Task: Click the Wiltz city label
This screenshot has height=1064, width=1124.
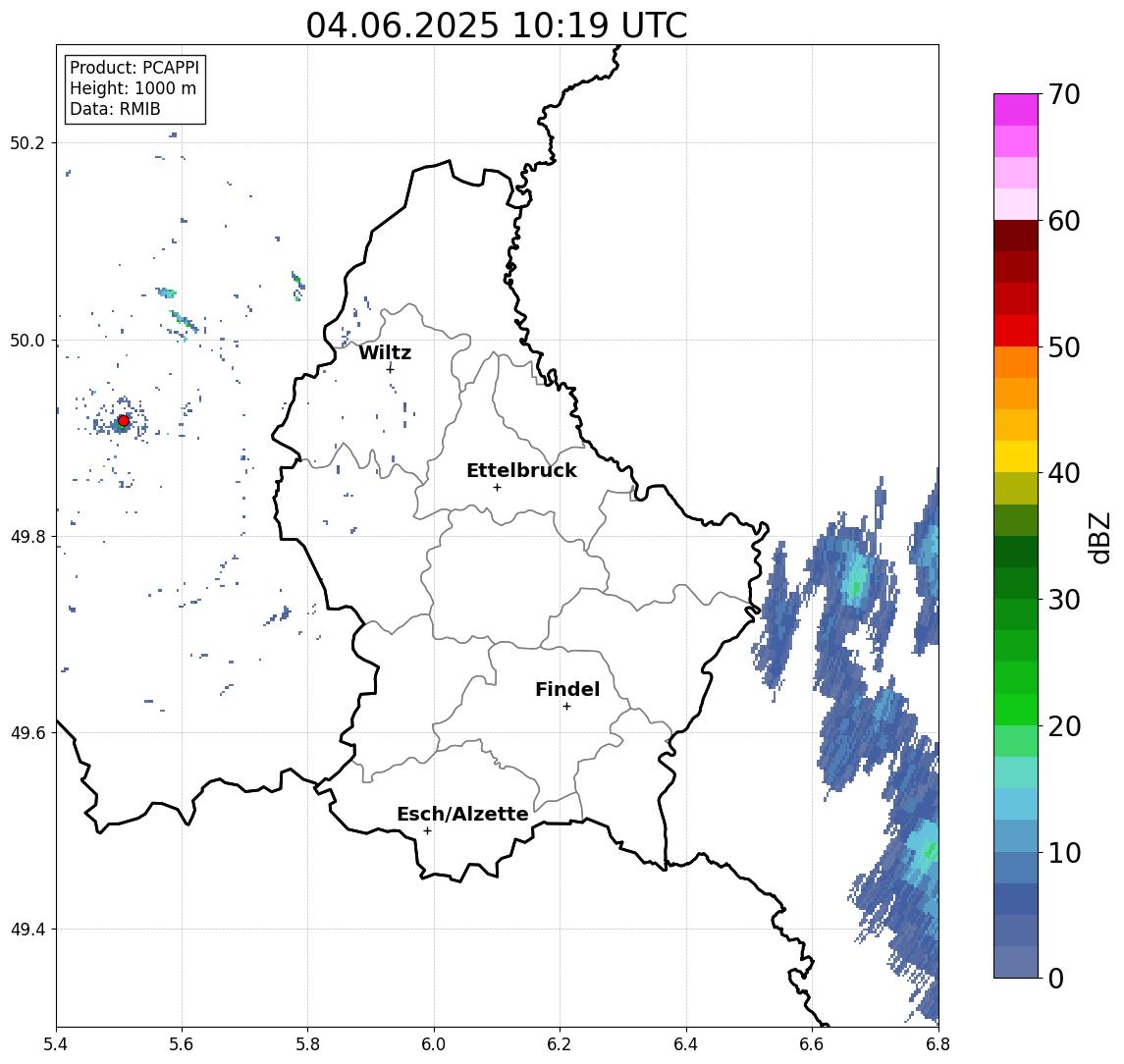Action: point(385,352)
